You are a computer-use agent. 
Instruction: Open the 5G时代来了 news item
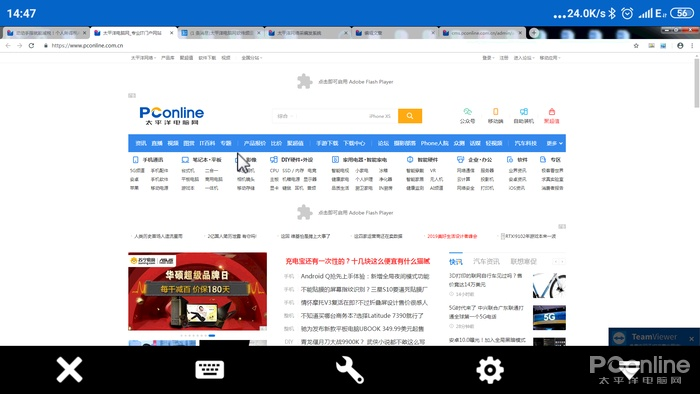coord(486,312)
